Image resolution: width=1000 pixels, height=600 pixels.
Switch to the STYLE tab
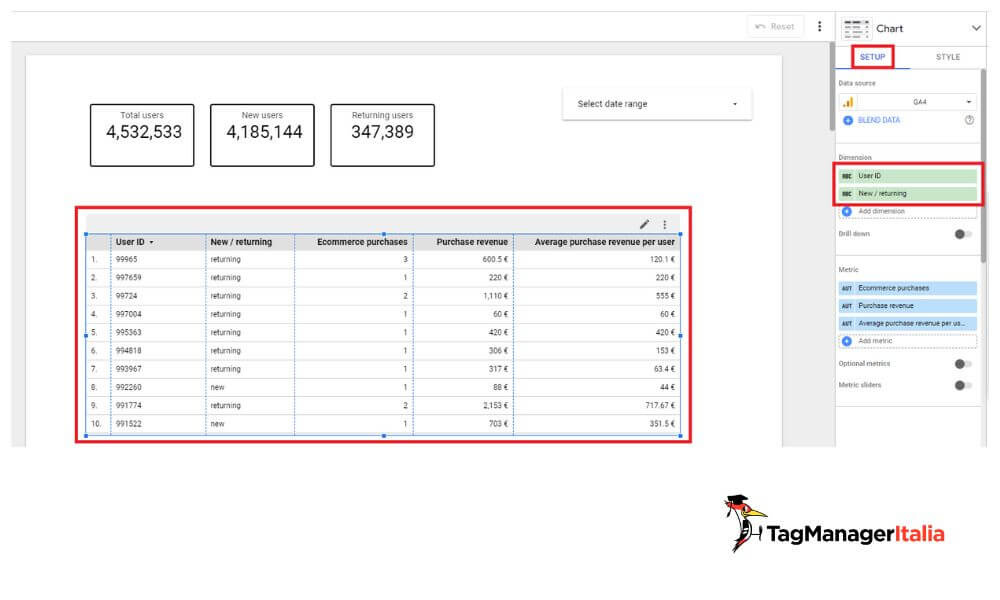click(948, 57)
